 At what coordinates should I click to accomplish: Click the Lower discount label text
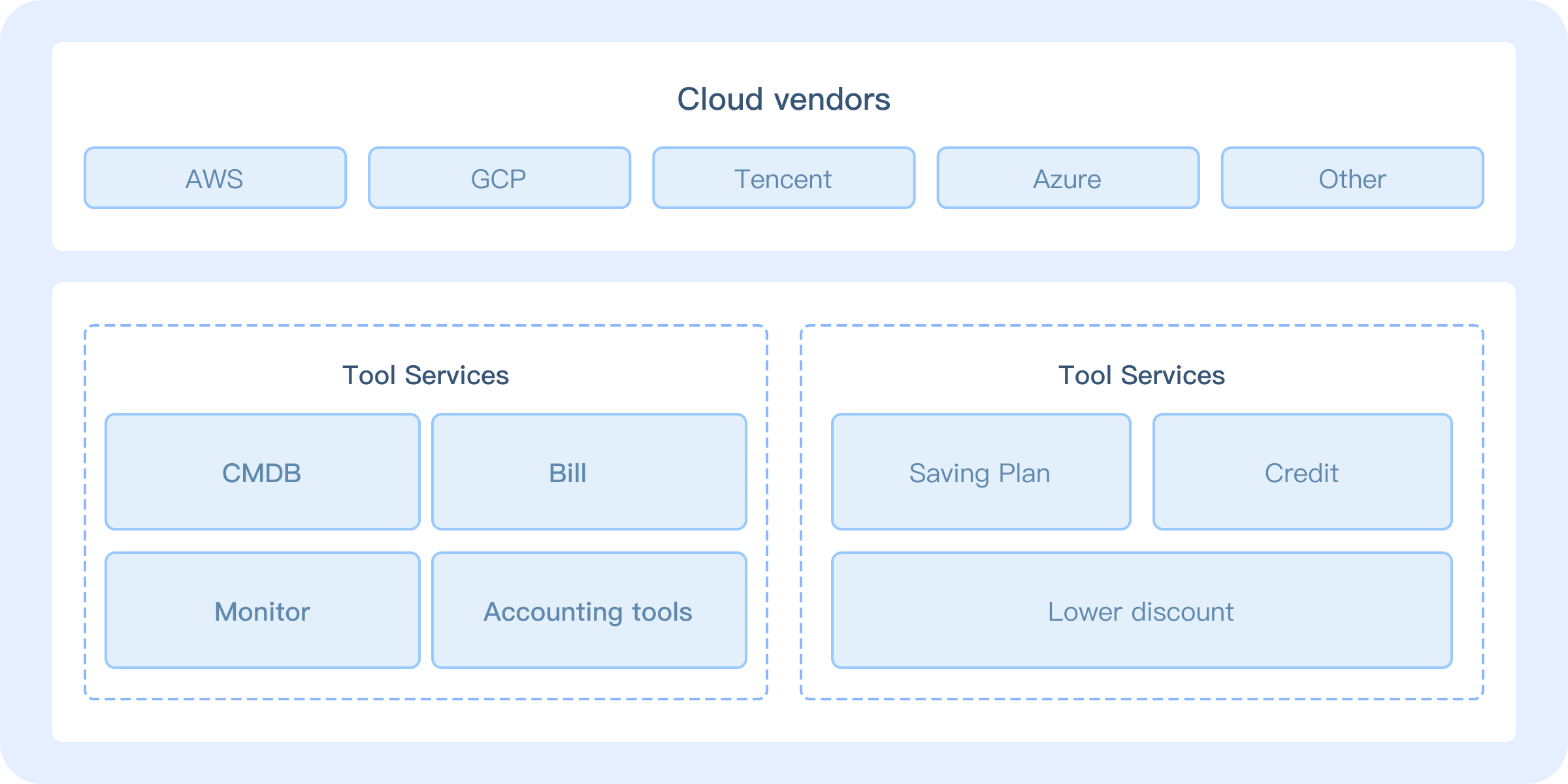point(1141,612)
